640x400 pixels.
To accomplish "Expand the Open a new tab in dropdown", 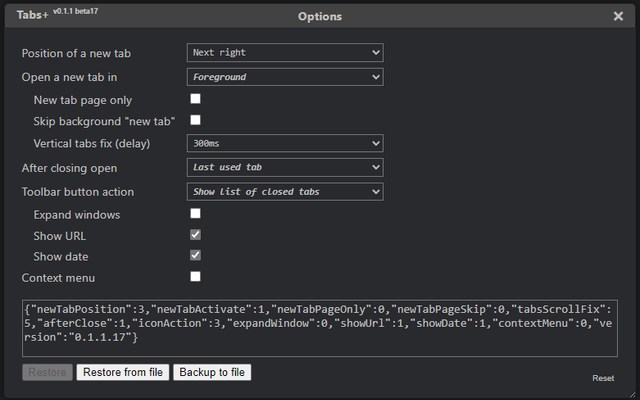I will pyautogui.click(x=285, y=76).
